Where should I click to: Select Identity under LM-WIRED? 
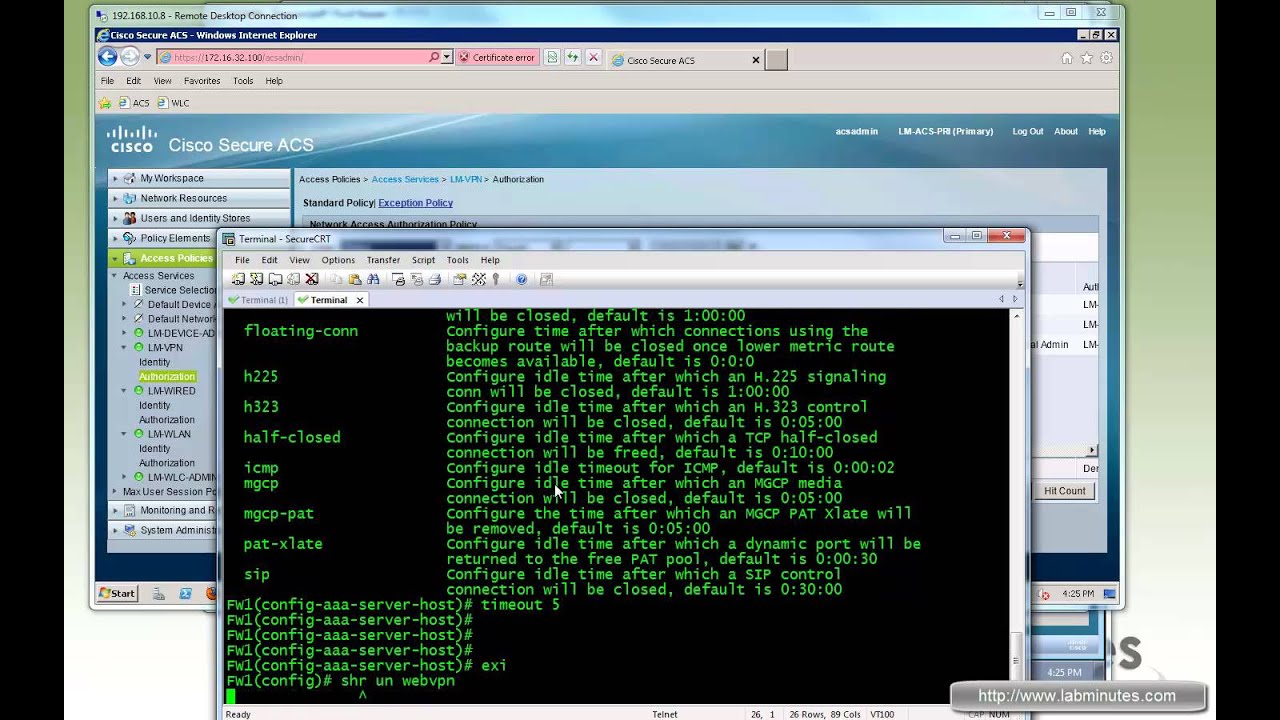coord(155,405)
